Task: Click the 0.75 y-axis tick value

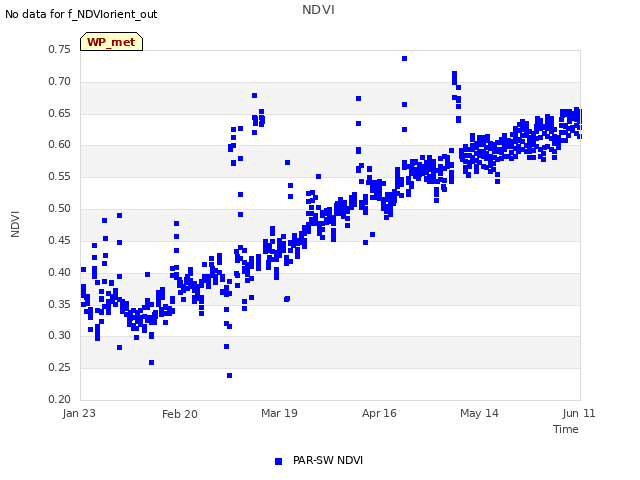Action: 60,49
